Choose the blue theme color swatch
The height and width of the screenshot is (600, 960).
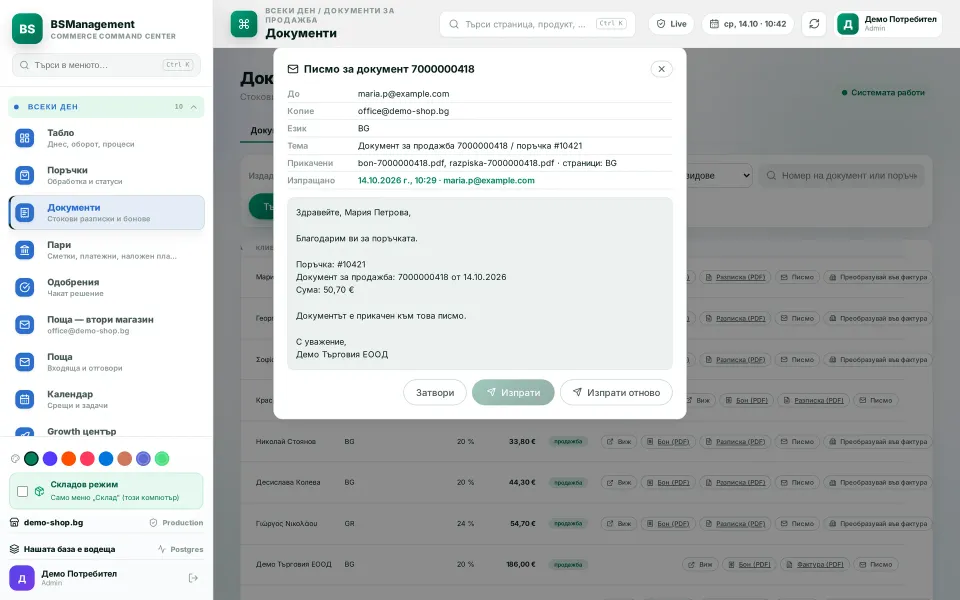[106, 459]
